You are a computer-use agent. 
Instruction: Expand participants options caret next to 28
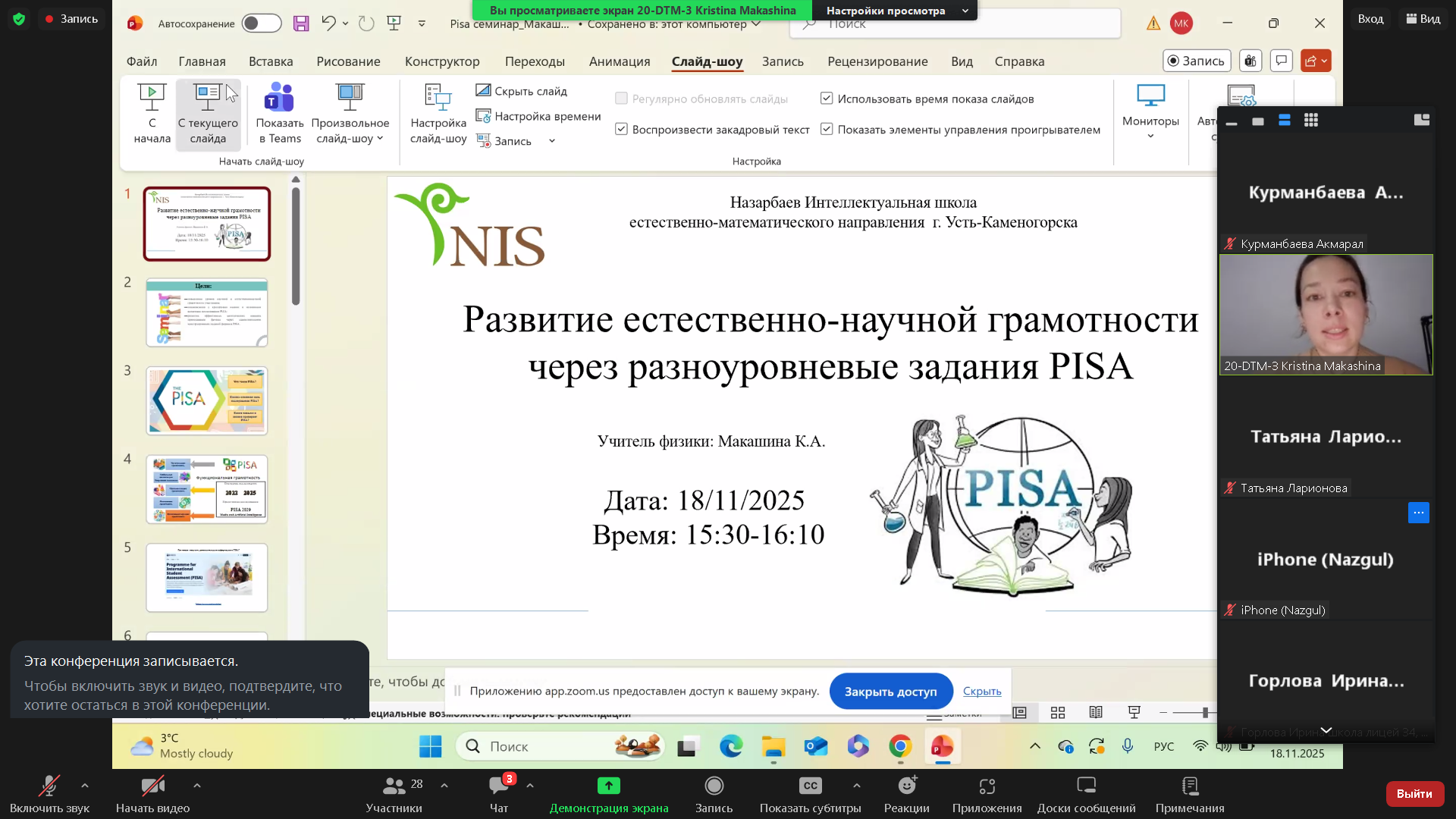(444, 786)
